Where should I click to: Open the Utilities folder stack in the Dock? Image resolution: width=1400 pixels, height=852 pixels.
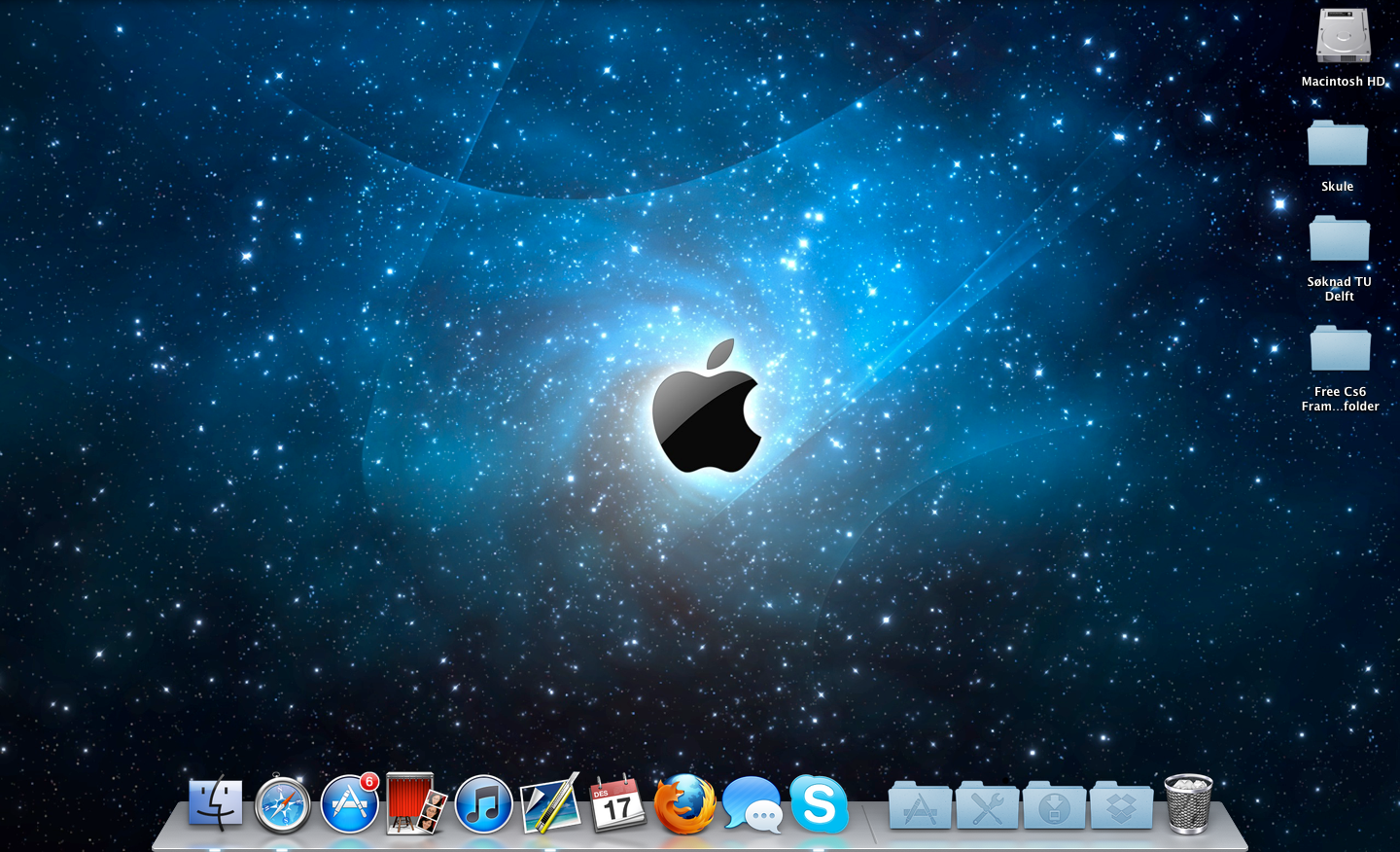(x=987, y=804)
